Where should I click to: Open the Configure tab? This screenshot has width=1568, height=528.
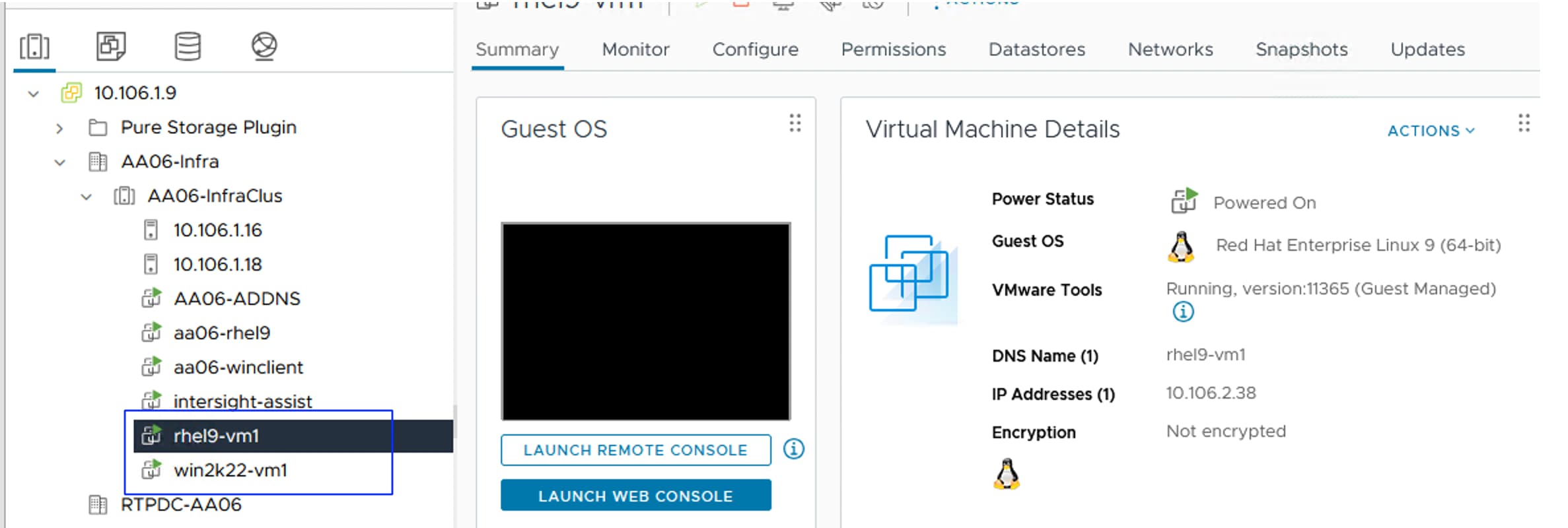coord(755,49)
